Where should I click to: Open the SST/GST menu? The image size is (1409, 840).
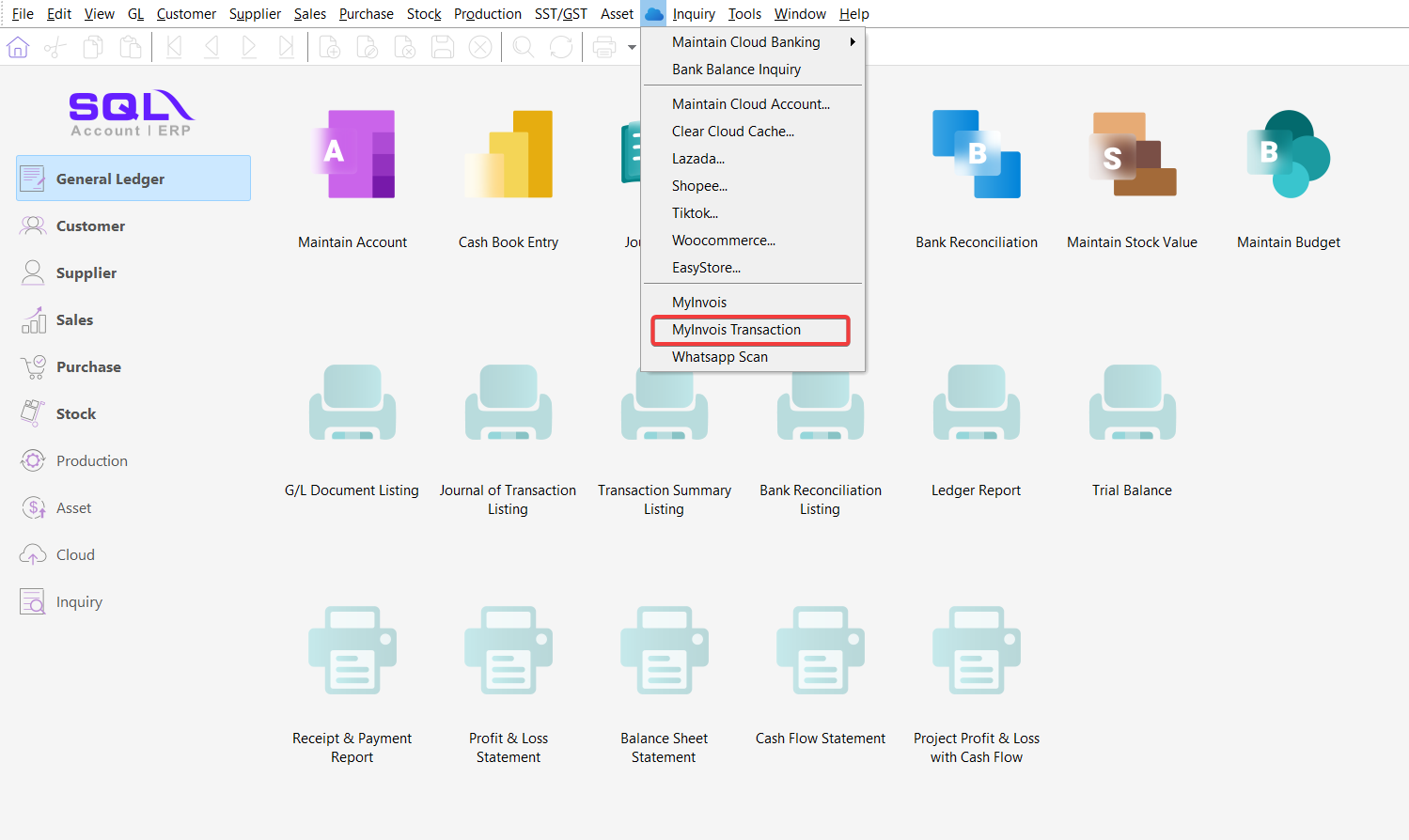click(x=560, y=14)
